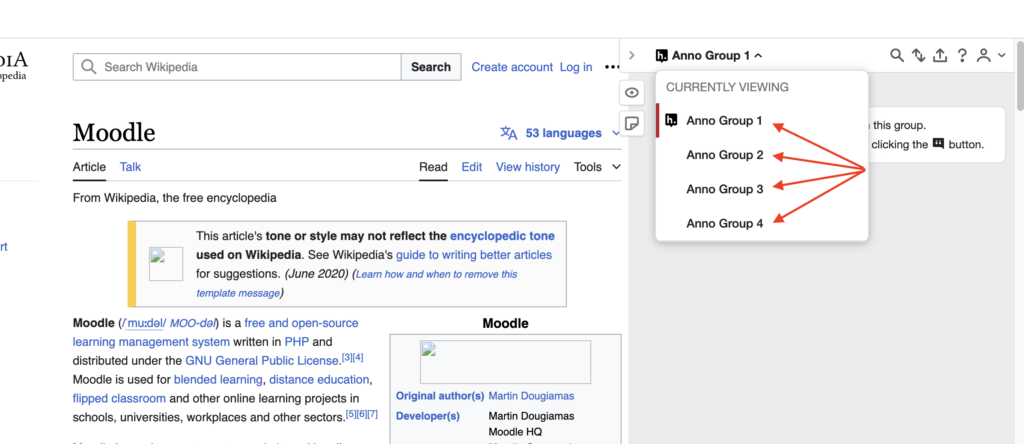Click the sidebar vertical scrollbar
Viewport: 1024px width, 444px height.
coord(1019,80)
